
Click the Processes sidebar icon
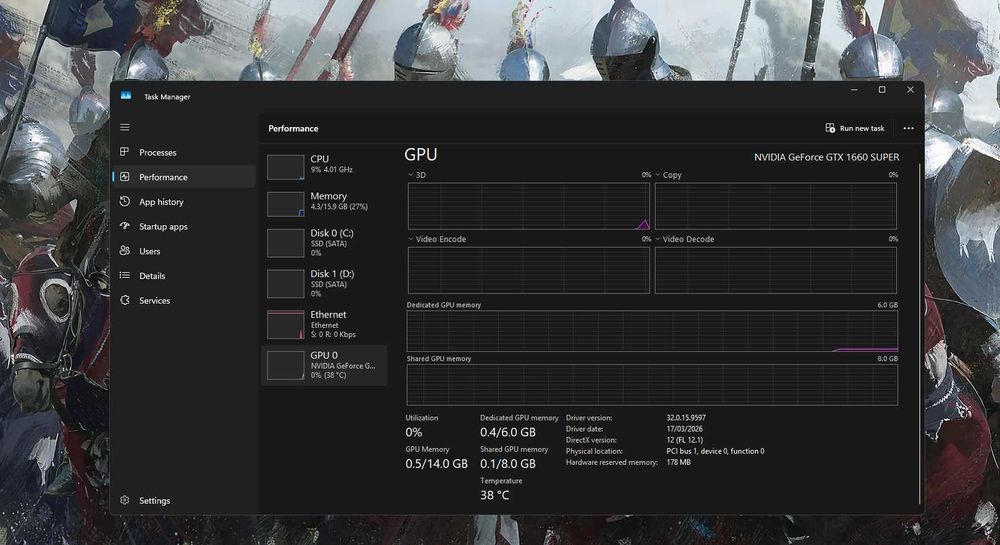[124, 152]
